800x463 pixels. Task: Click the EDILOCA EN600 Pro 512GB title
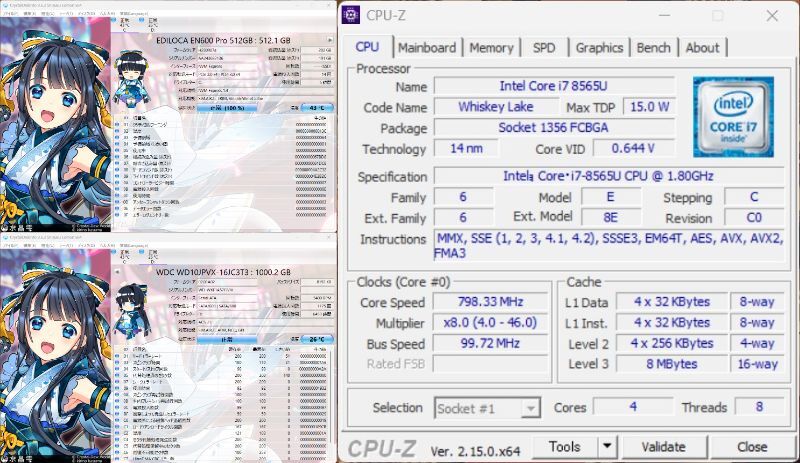(223, 40)
